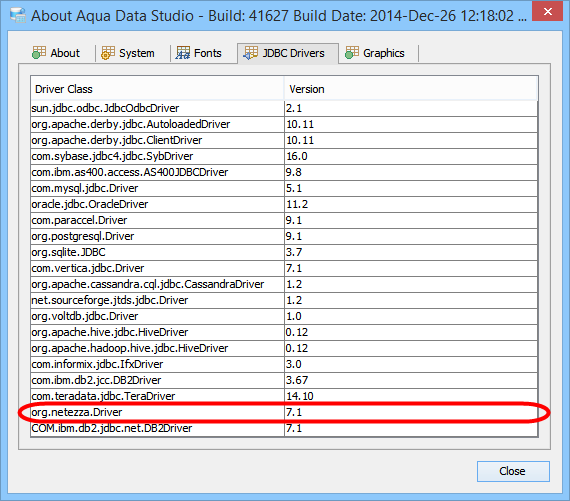The height and width of the screenshot is (501, 570).
Task: Select com.paraccel.Driver row
Action: click(x=284, y=220)
